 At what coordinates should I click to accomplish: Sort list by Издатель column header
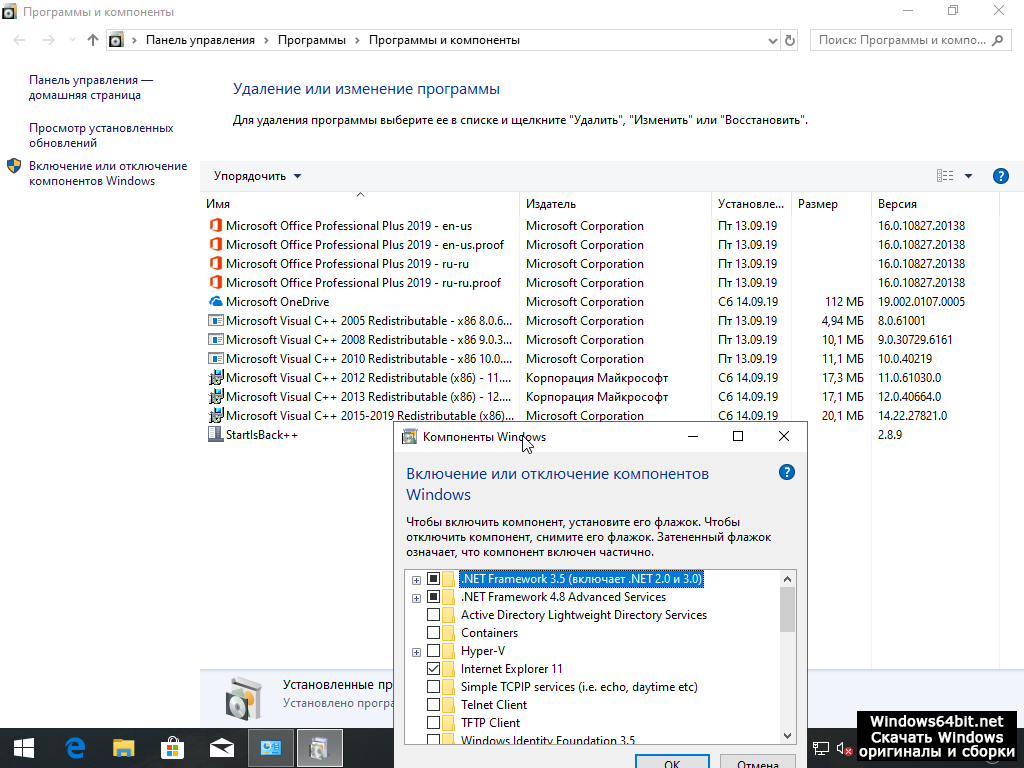pyautogui.click(x=551, y=204)
